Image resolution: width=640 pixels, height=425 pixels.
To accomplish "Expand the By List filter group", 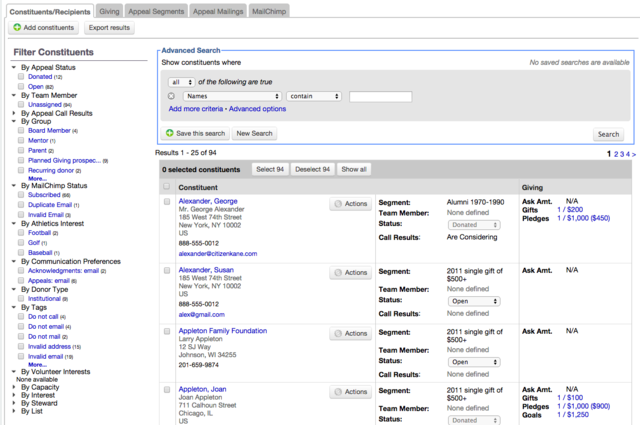I will [13, 411].
